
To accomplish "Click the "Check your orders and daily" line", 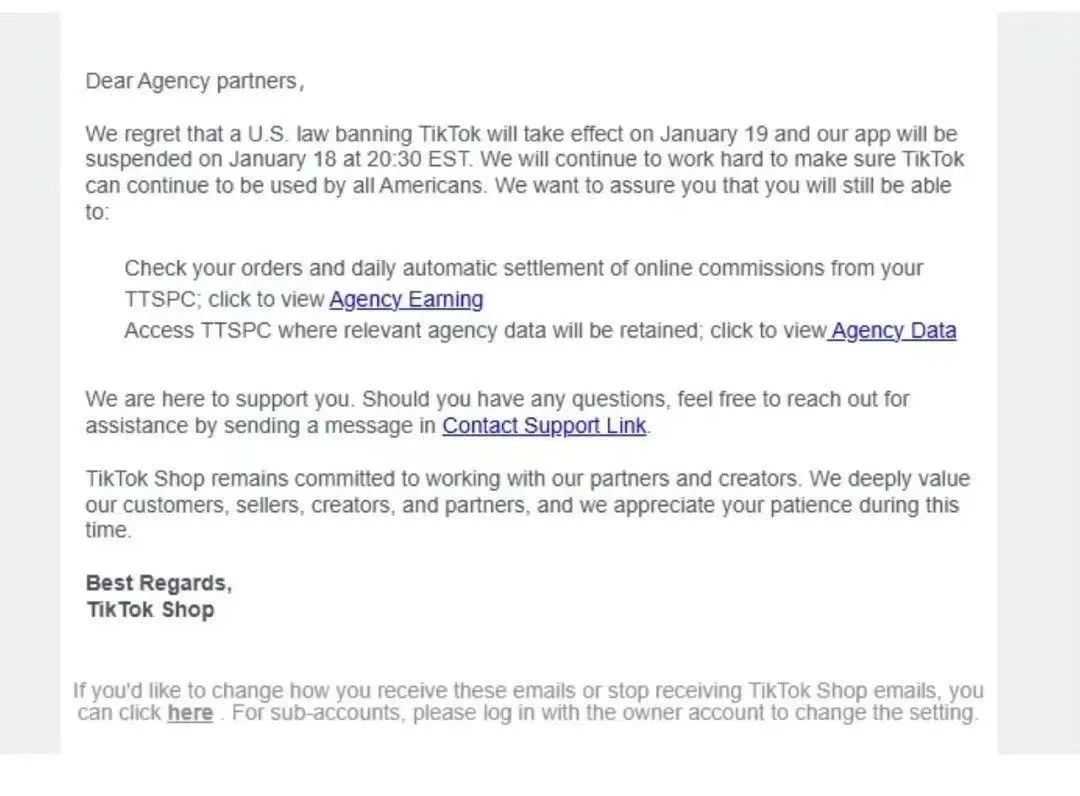I will coord(523,269).
